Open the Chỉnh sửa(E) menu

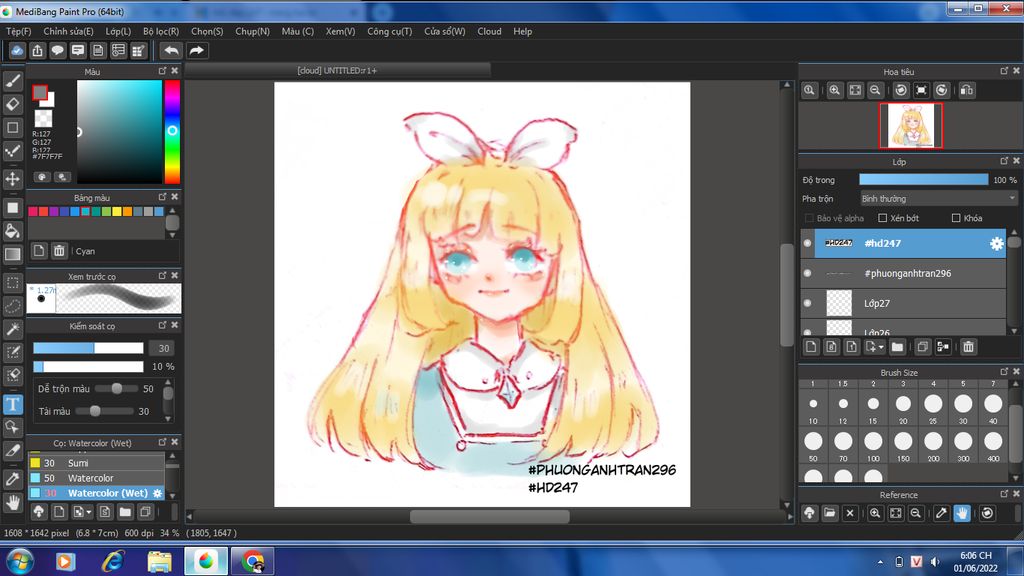[x=68, y=31]
